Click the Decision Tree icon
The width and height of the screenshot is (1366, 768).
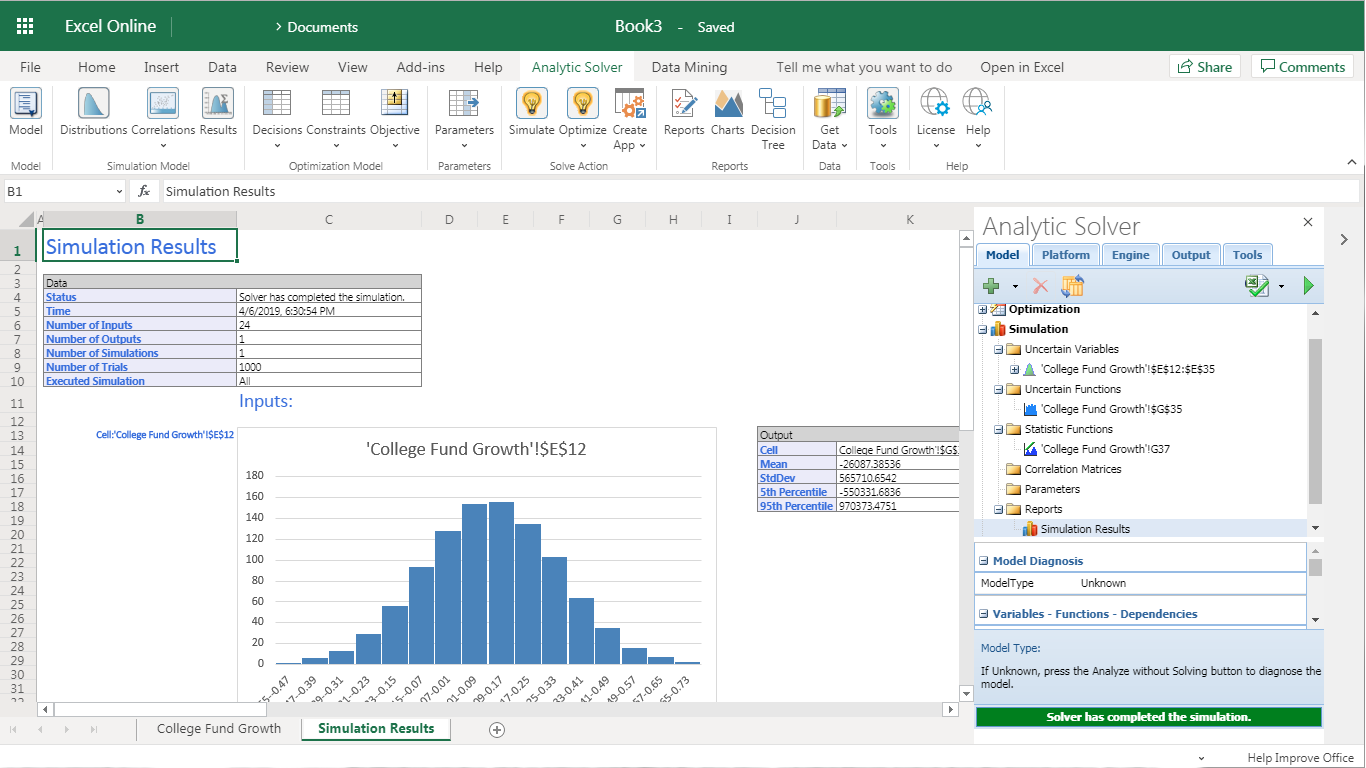coord(772,104)
